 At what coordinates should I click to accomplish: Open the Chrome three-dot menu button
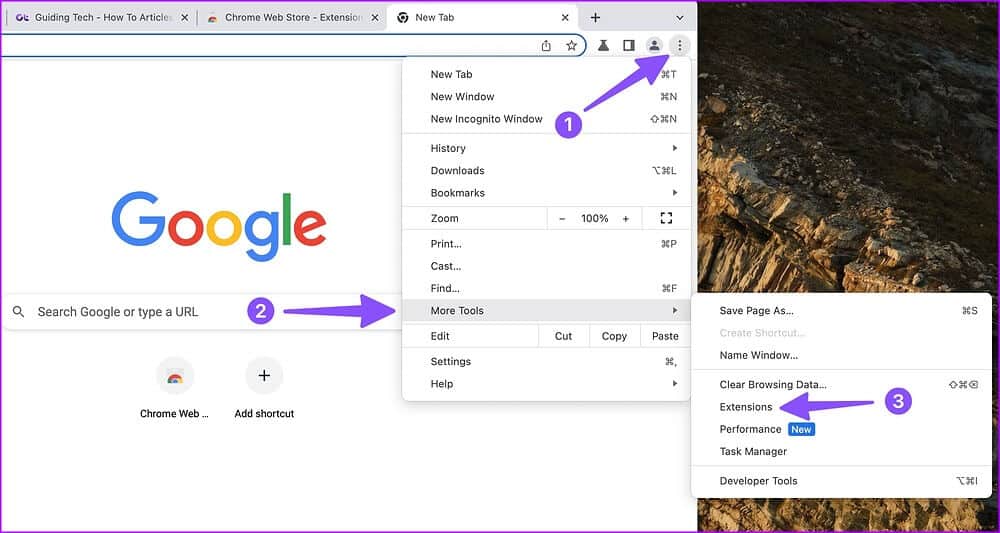(680, 45)
